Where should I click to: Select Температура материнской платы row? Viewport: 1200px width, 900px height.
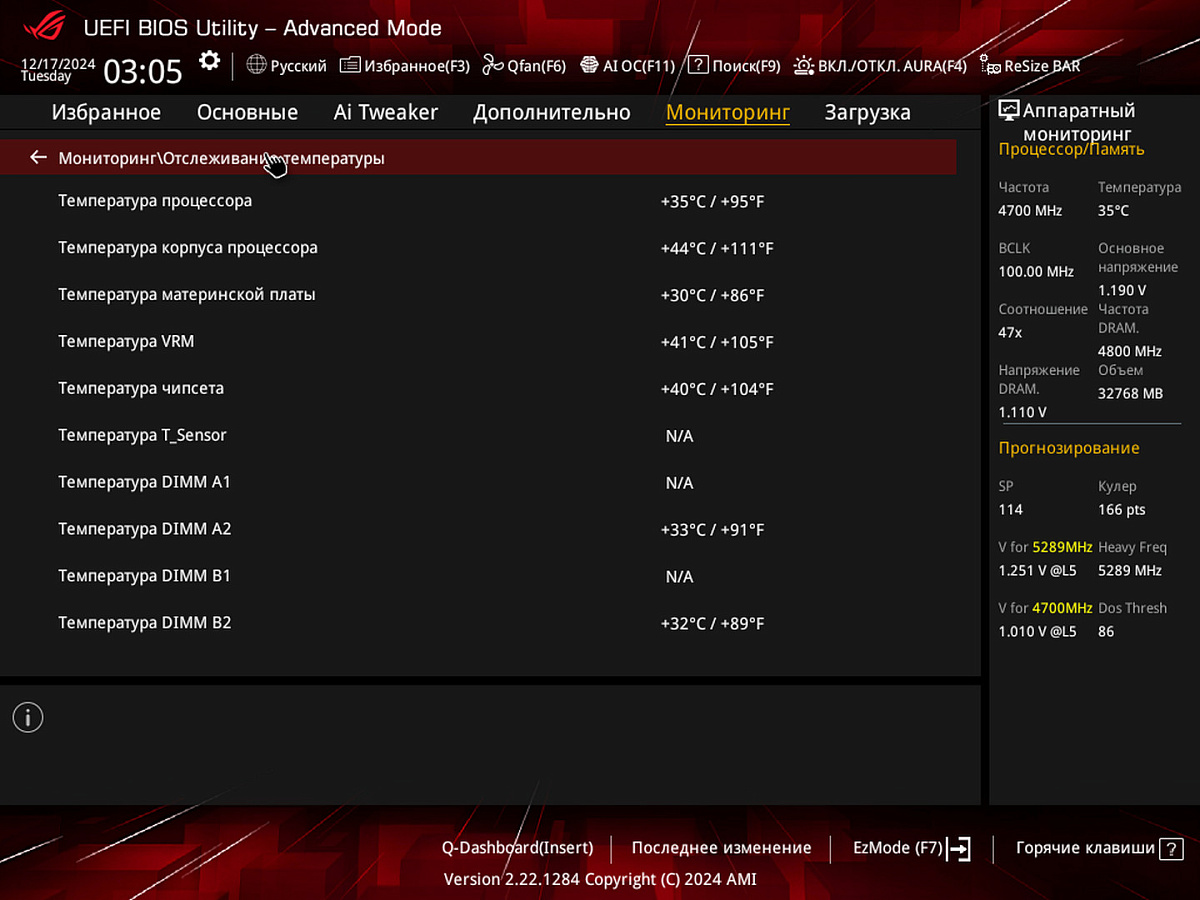(x=478, y=295)
